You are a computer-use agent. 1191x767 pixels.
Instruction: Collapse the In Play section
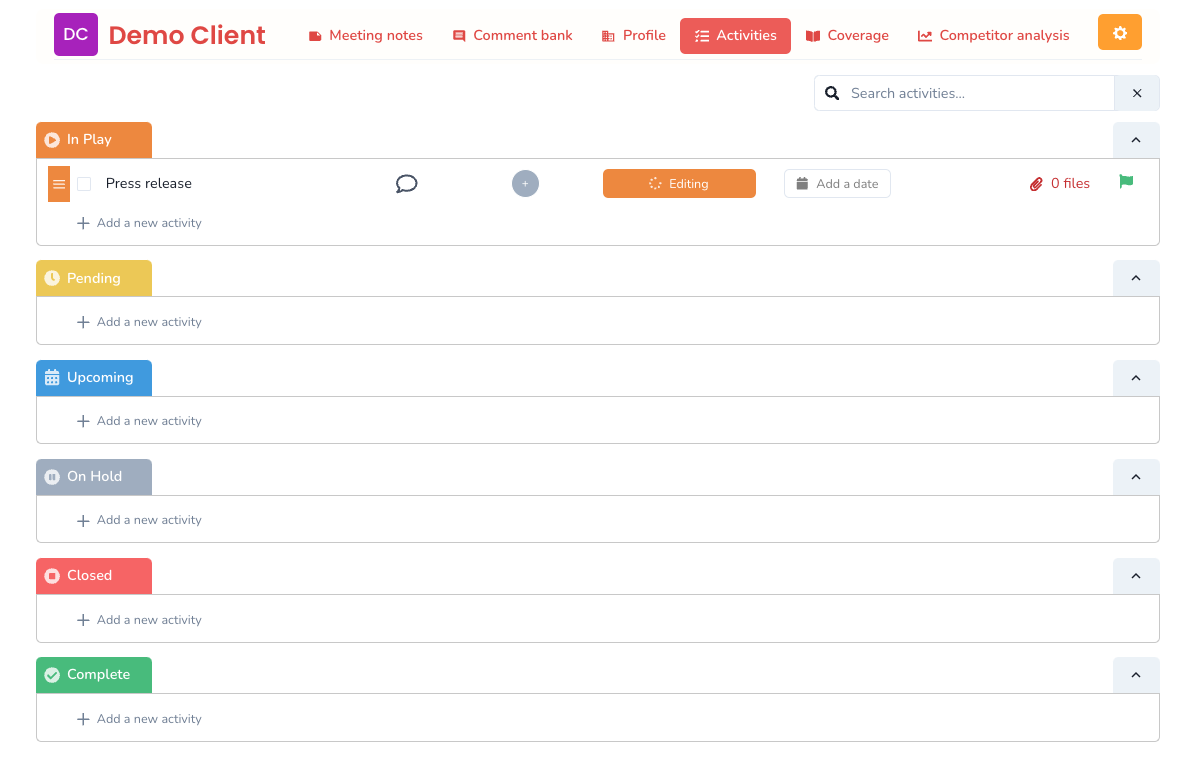click(x=1136, y=140)
